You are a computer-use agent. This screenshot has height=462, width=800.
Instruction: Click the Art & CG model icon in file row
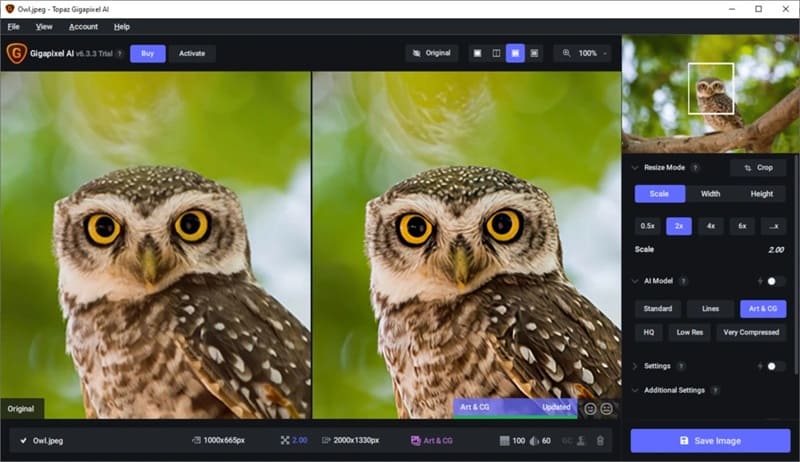click(415, 440)
